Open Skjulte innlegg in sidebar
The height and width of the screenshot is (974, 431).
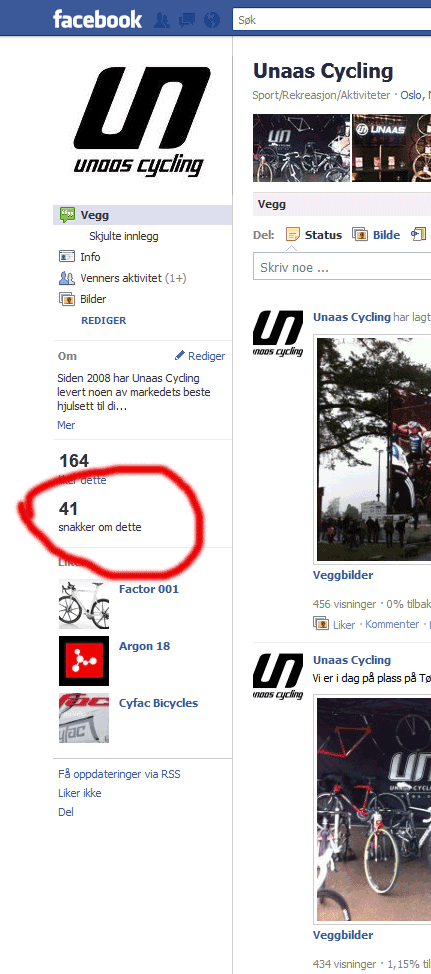[124, 236]
